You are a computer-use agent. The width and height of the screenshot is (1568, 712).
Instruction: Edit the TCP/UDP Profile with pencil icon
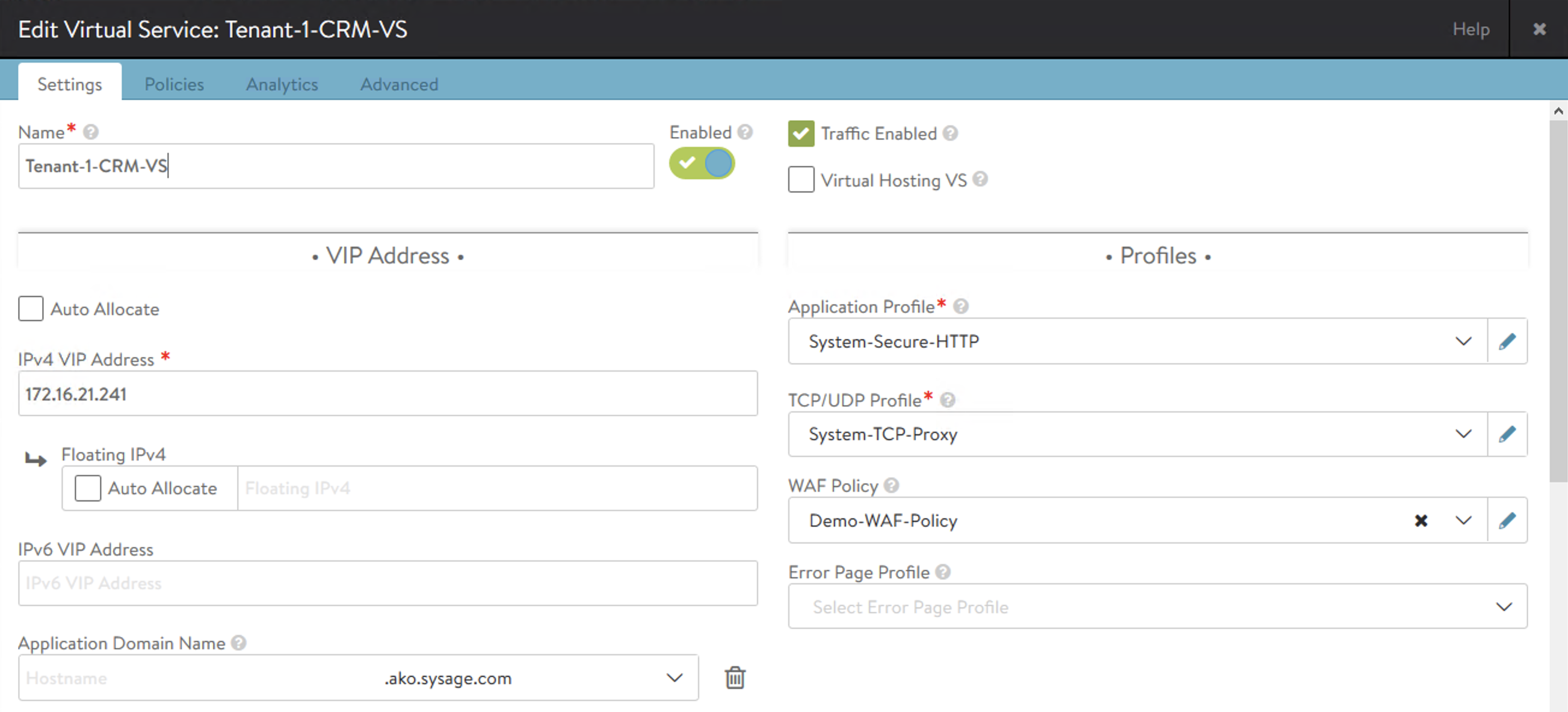pos(1507,435)
